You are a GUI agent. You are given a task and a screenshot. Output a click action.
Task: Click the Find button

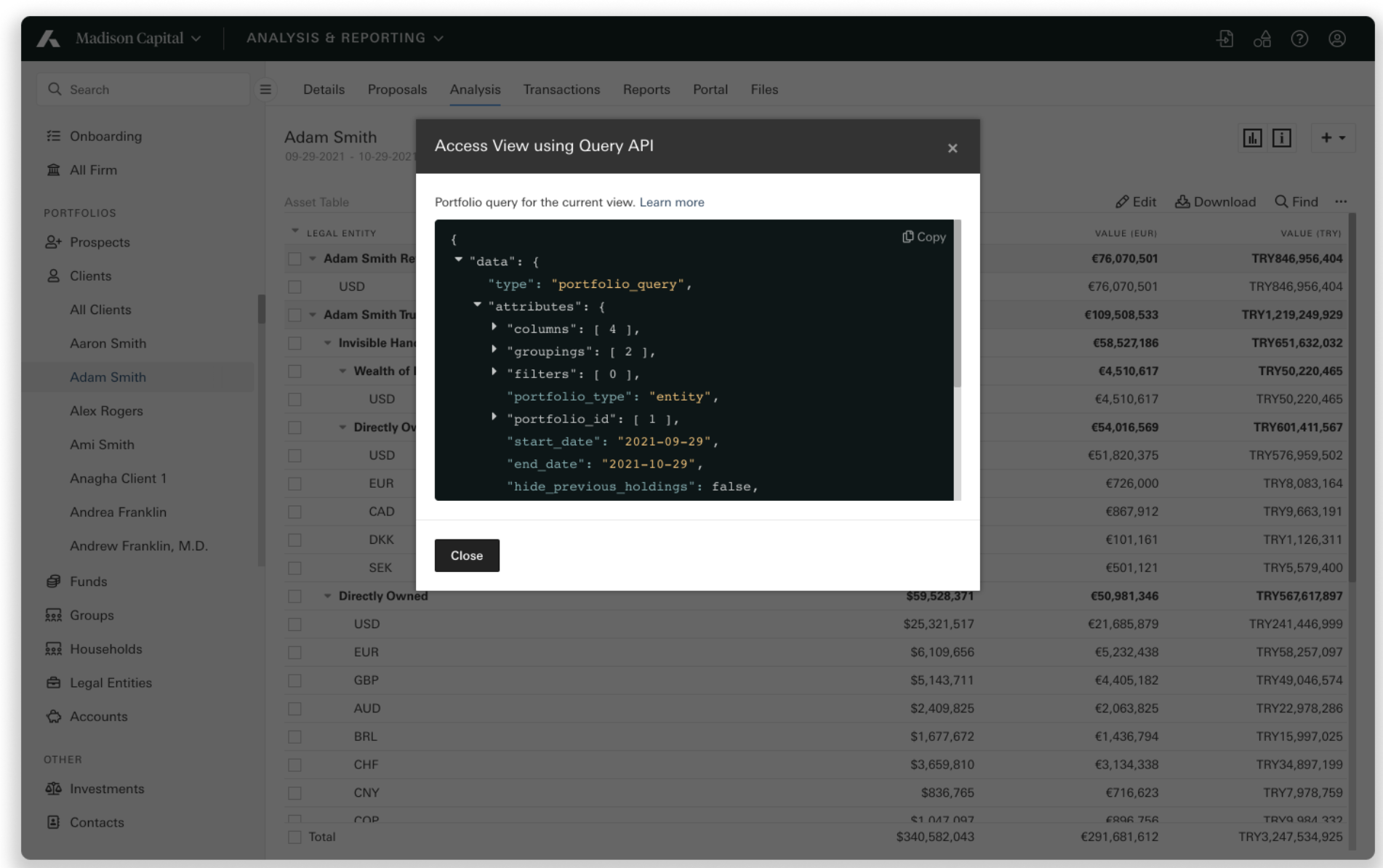(1296, 201)
